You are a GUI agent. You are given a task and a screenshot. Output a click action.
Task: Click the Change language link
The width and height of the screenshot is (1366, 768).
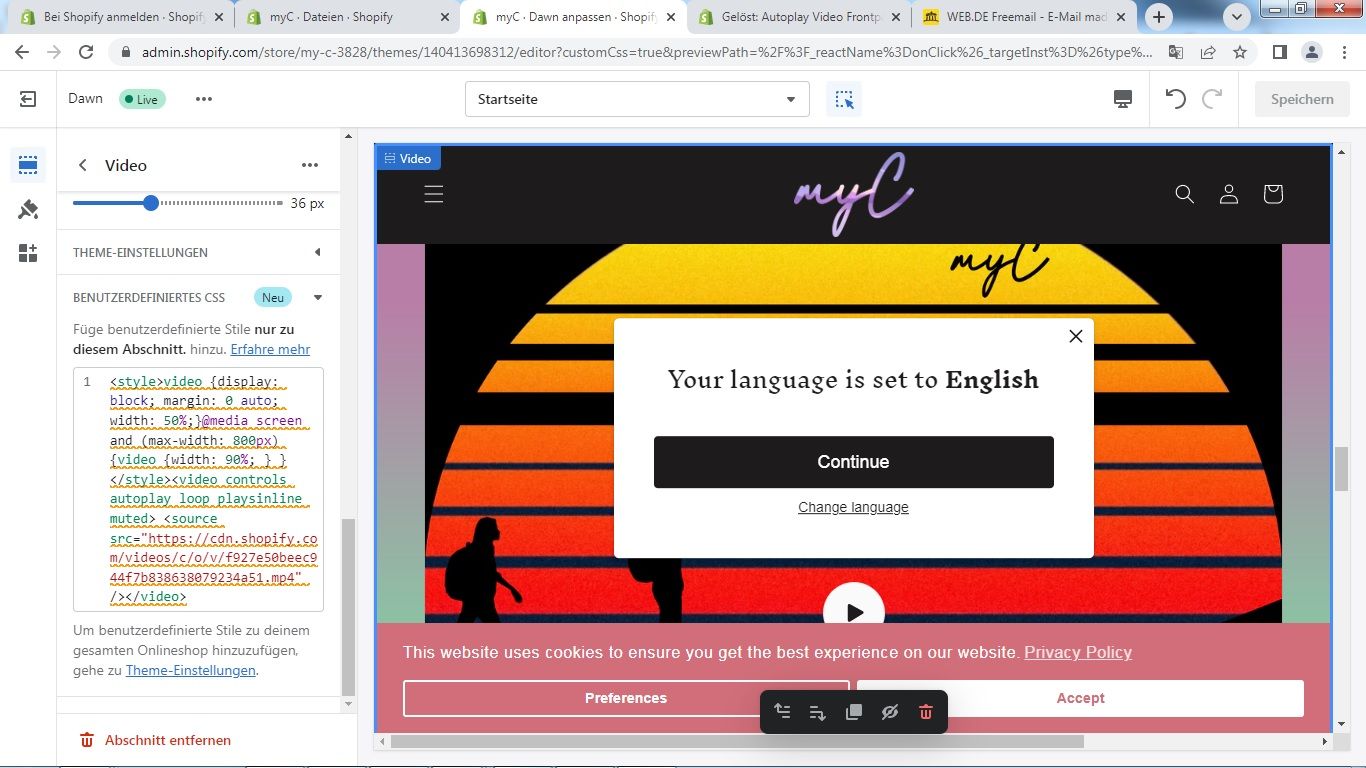(x=853, y=507)
